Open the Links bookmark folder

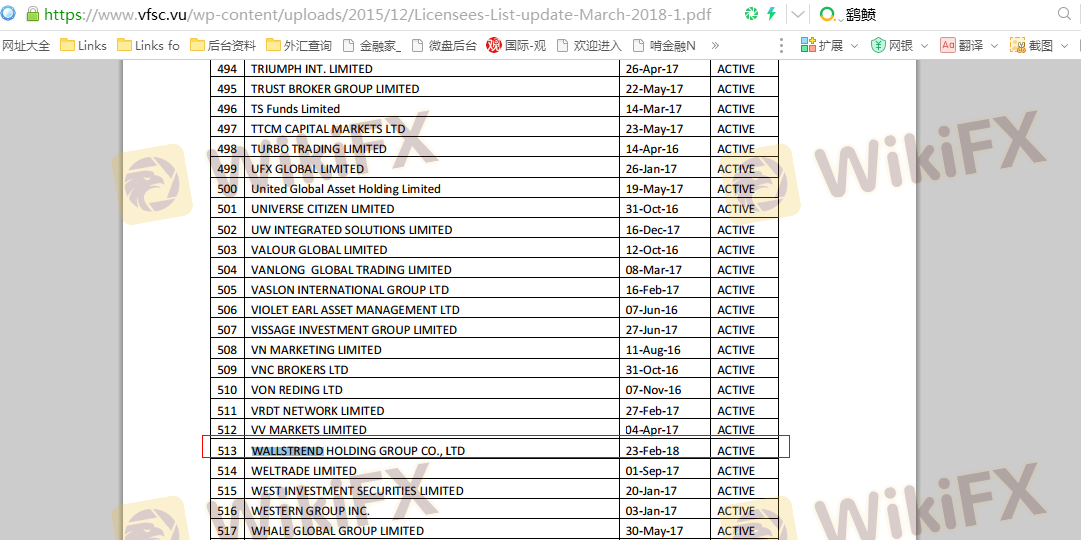(83, 46)
